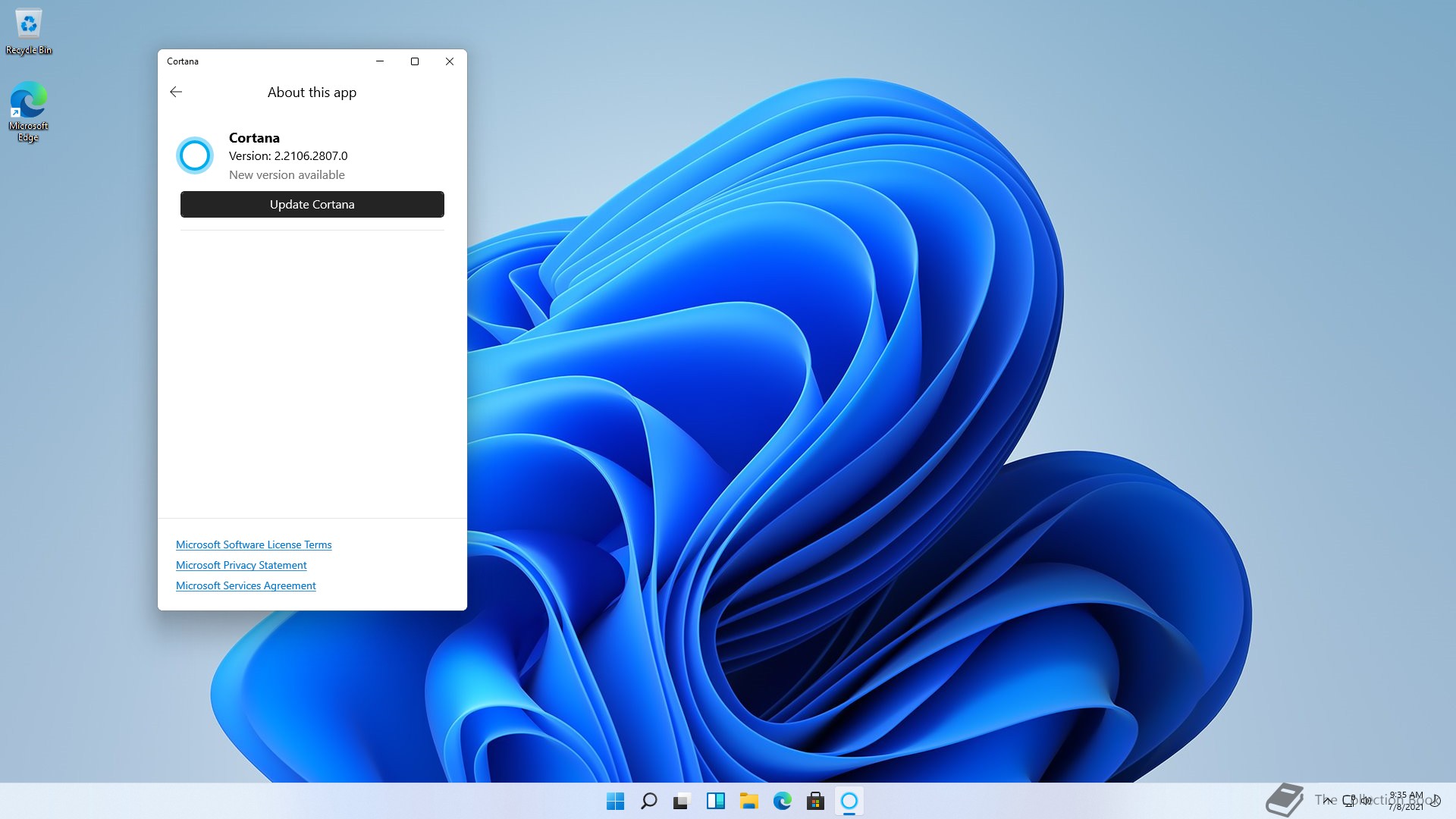Open Microsoft Store from the taskbar
The width and height of the screenshot is (1456, 819).
tap(815, 801)
